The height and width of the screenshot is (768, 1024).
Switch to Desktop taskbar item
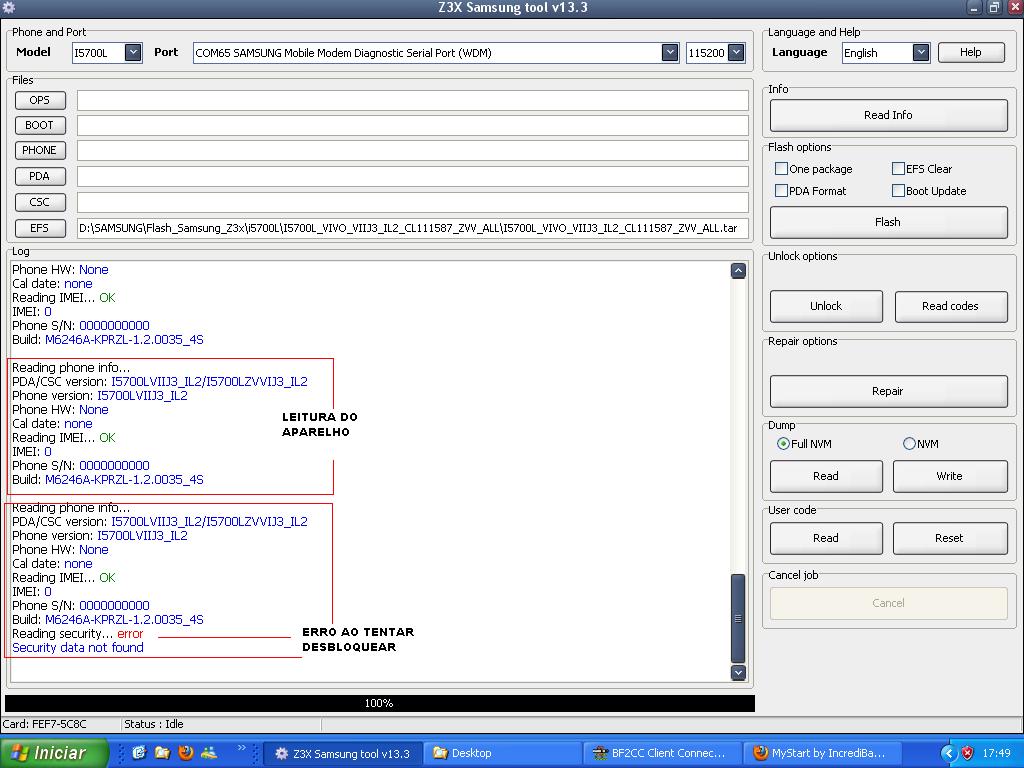[x=502, y=753]
